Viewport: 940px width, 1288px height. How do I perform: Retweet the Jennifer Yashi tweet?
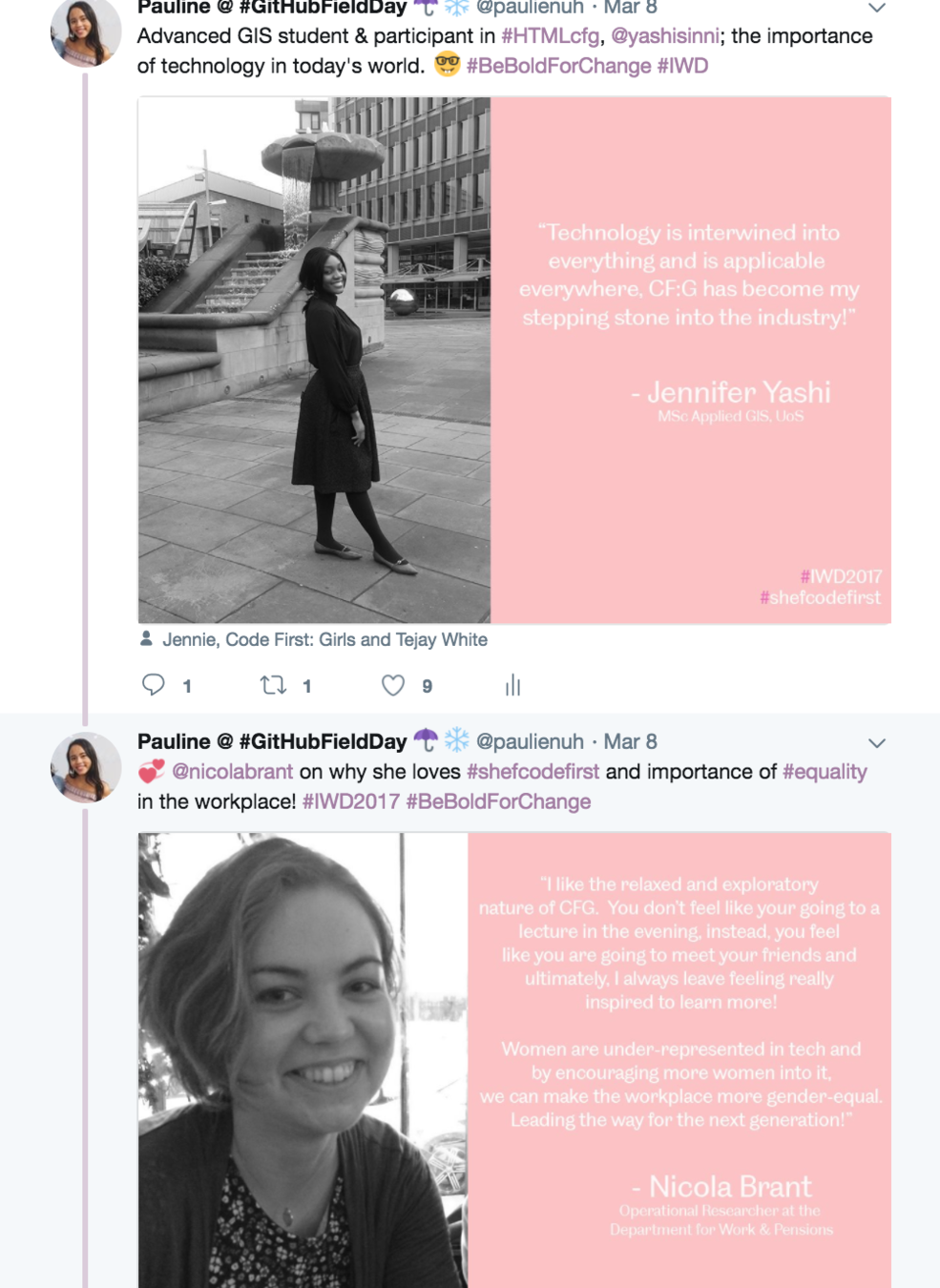click(x=274, y=685)
